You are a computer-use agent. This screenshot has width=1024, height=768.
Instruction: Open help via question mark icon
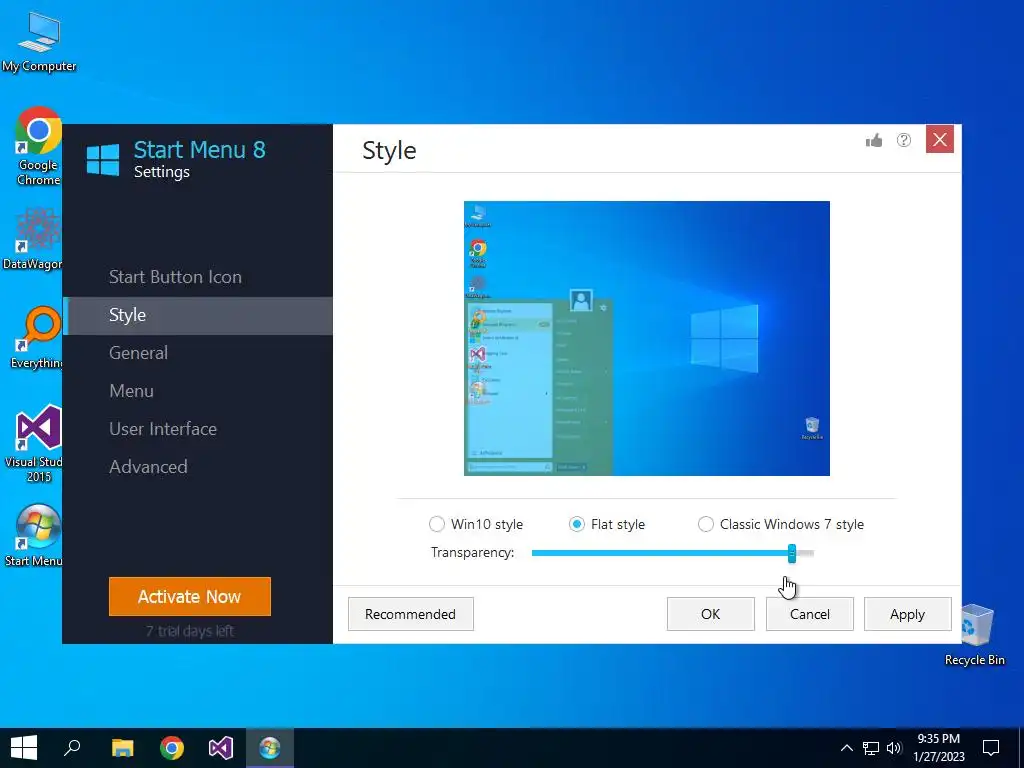[x=904, y=140]
